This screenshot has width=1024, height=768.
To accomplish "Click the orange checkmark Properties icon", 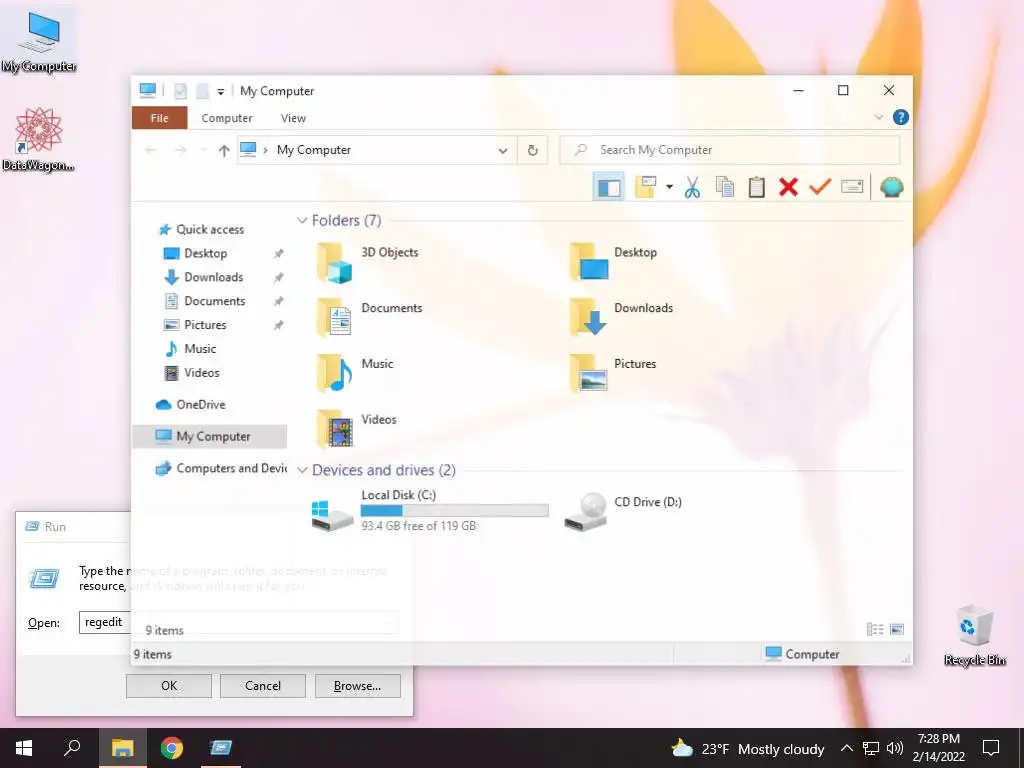I will 820,187.
